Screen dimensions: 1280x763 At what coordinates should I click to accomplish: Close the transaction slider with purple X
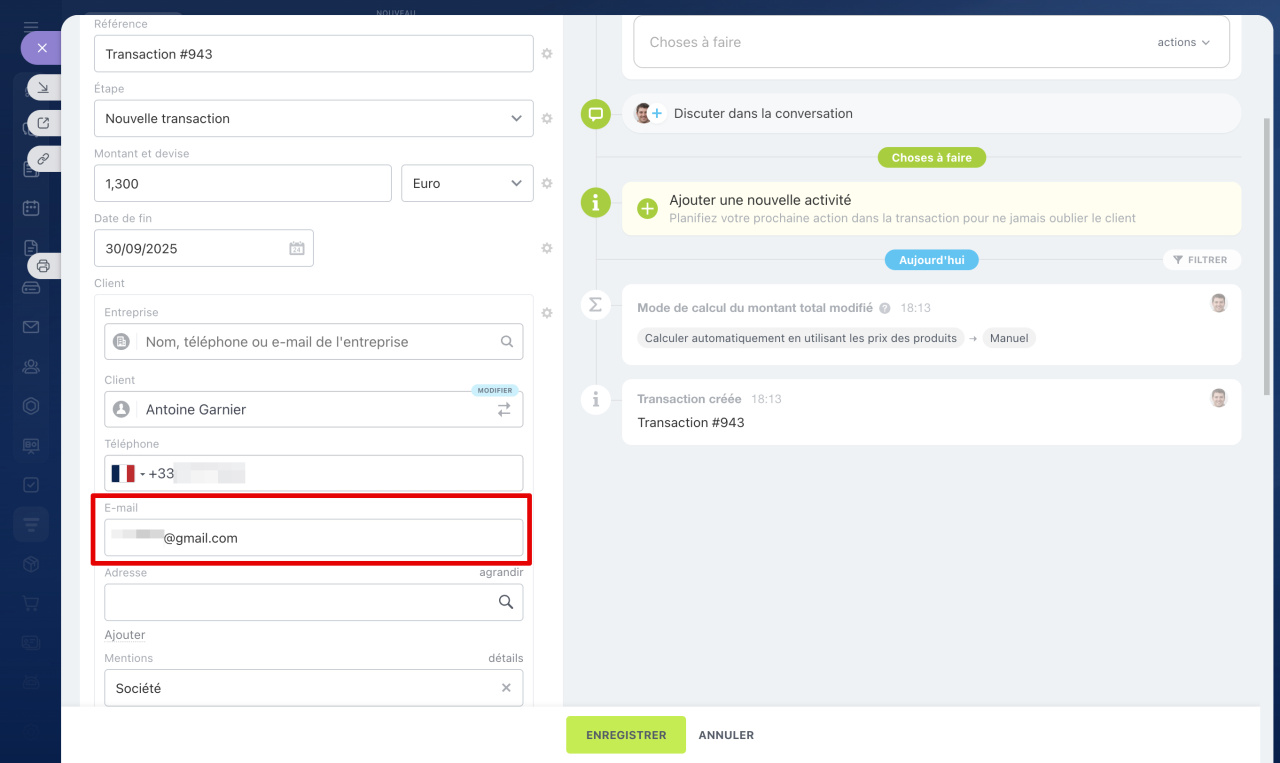[41, 47]
